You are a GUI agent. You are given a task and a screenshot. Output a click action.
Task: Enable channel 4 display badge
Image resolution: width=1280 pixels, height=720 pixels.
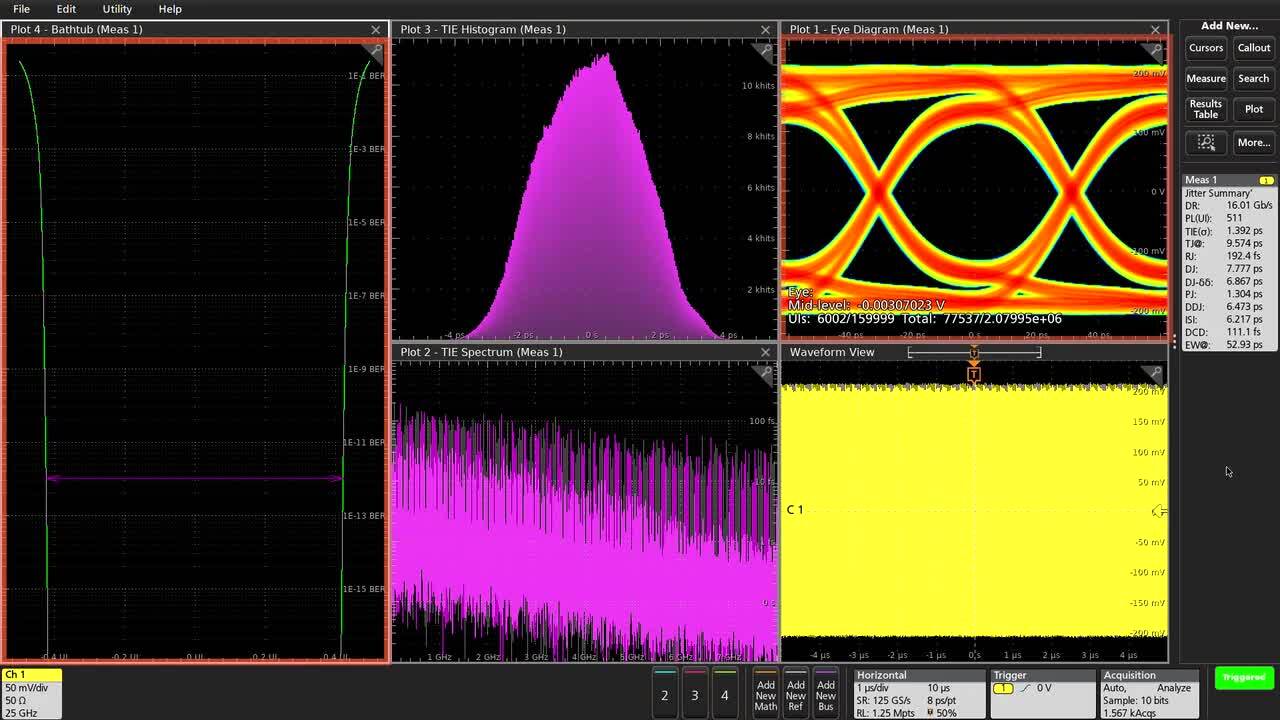click(726, 694)
